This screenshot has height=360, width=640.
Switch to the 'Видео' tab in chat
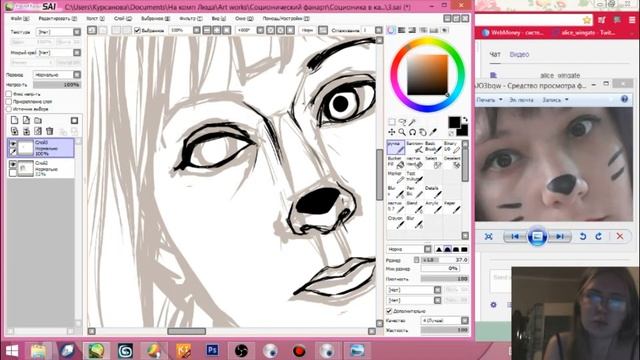pos(519,54)
